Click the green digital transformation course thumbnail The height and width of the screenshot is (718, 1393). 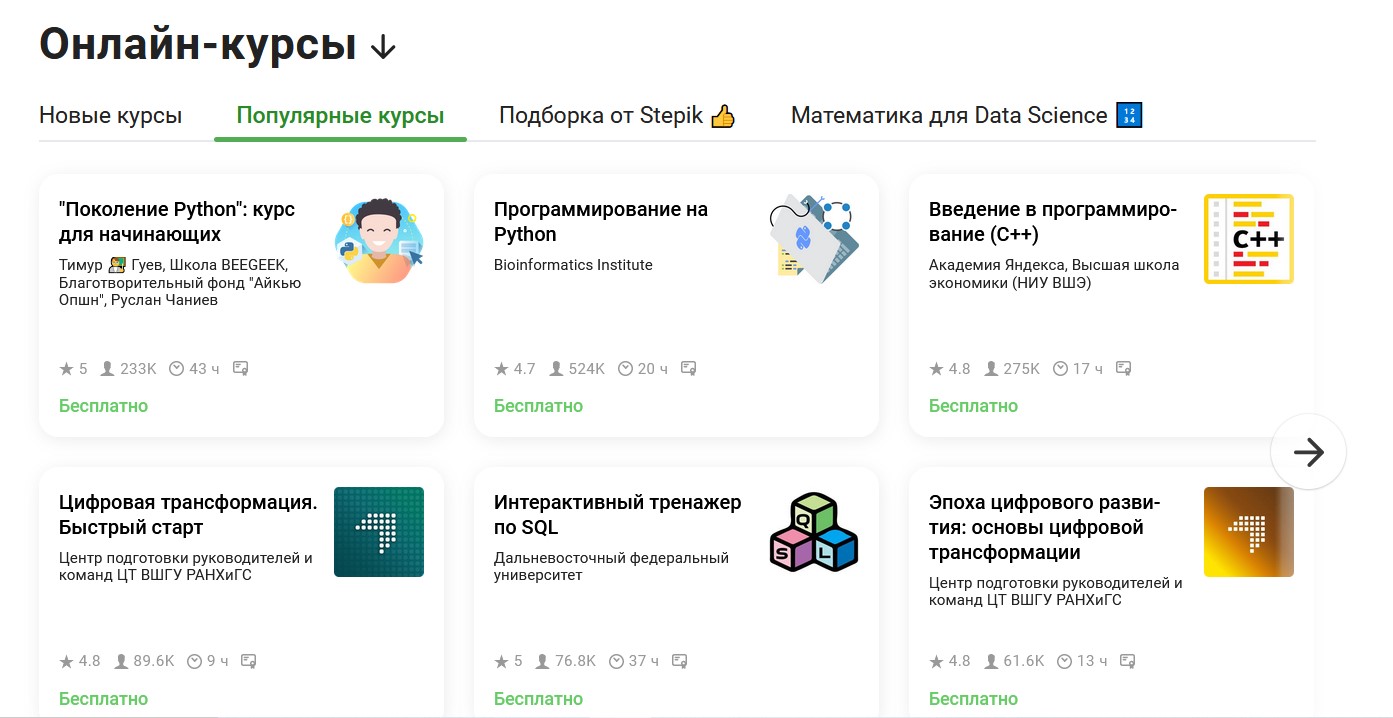[378, 532]
